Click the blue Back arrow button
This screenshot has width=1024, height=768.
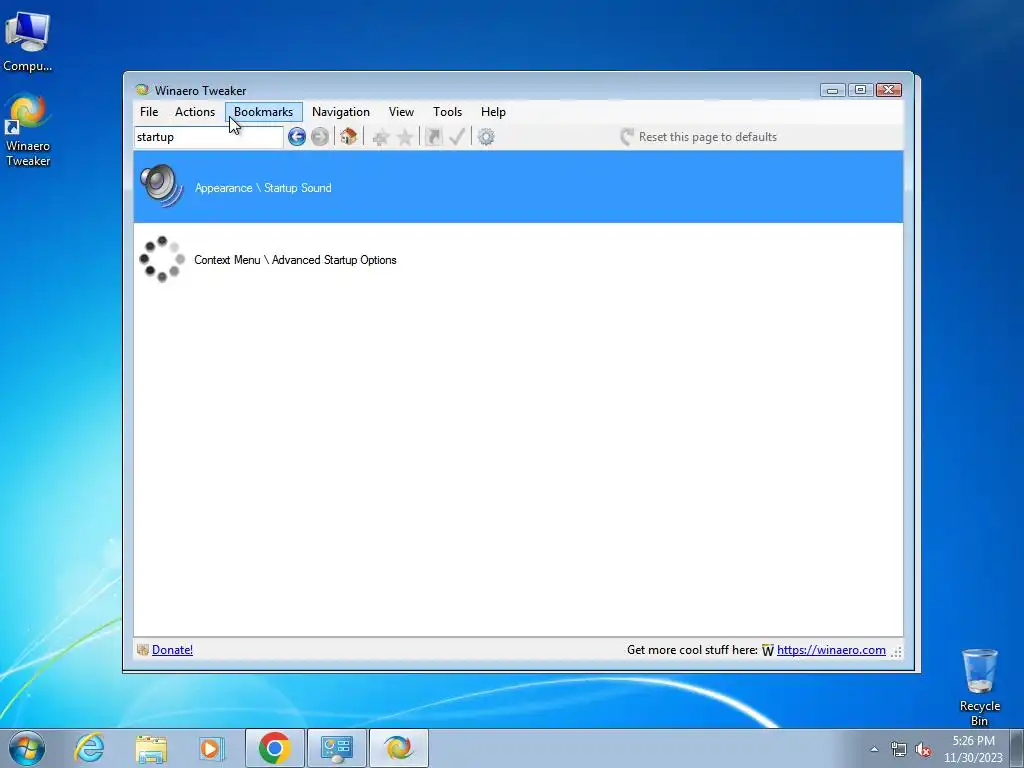click(296, 136)
